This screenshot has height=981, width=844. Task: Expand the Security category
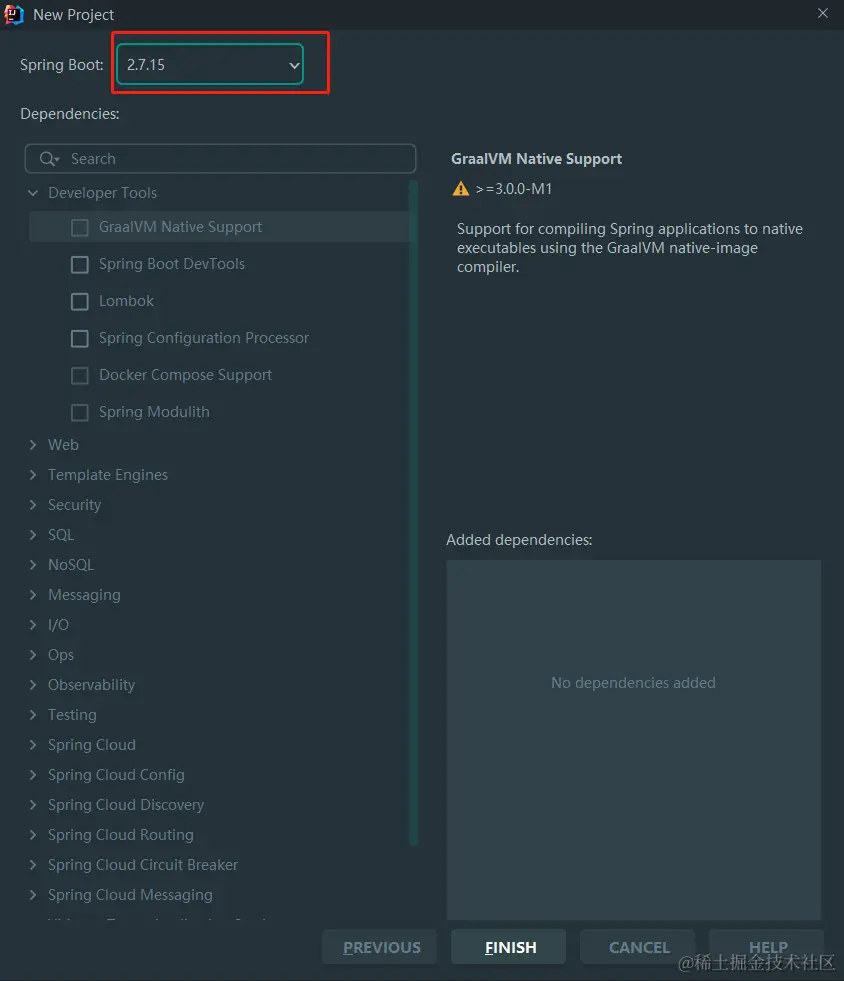click(x=33, y=505)
